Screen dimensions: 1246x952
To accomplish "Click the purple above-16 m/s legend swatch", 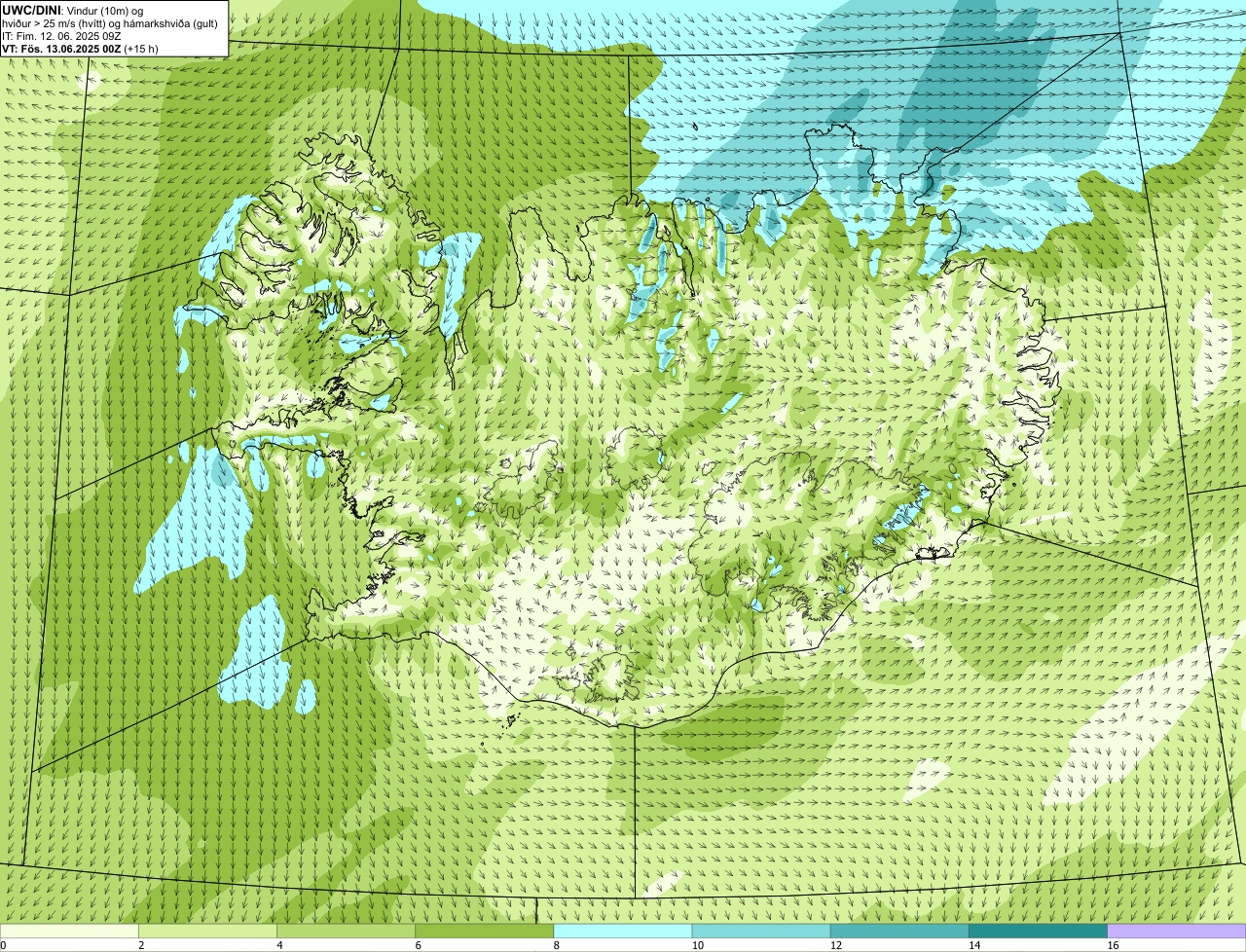I will 1177,932.
